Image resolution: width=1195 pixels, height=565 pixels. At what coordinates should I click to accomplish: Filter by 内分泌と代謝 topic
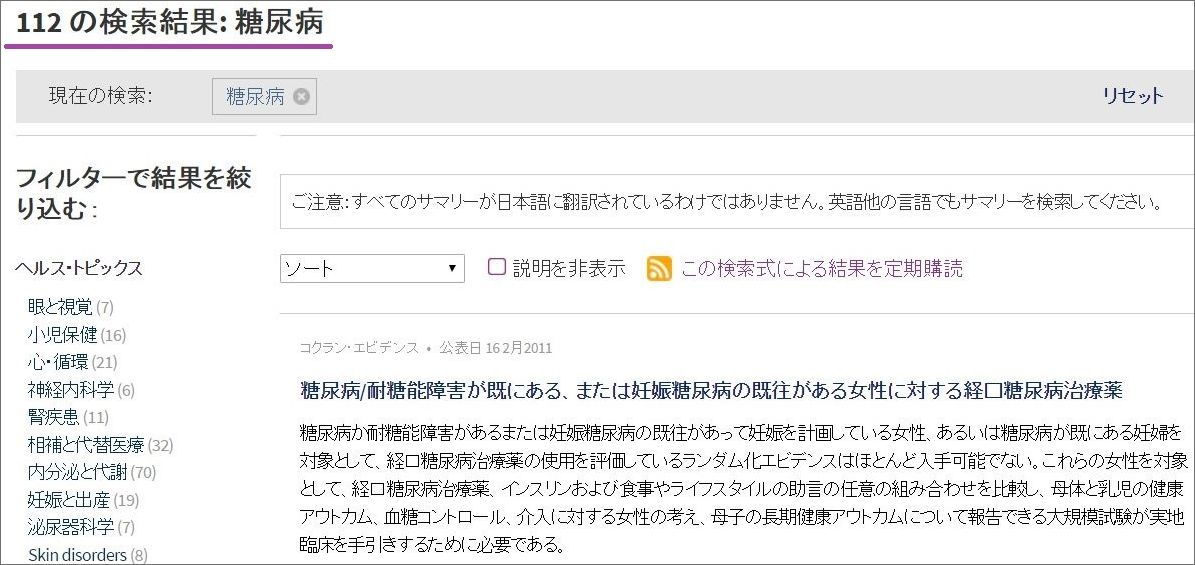click(77, 472)
